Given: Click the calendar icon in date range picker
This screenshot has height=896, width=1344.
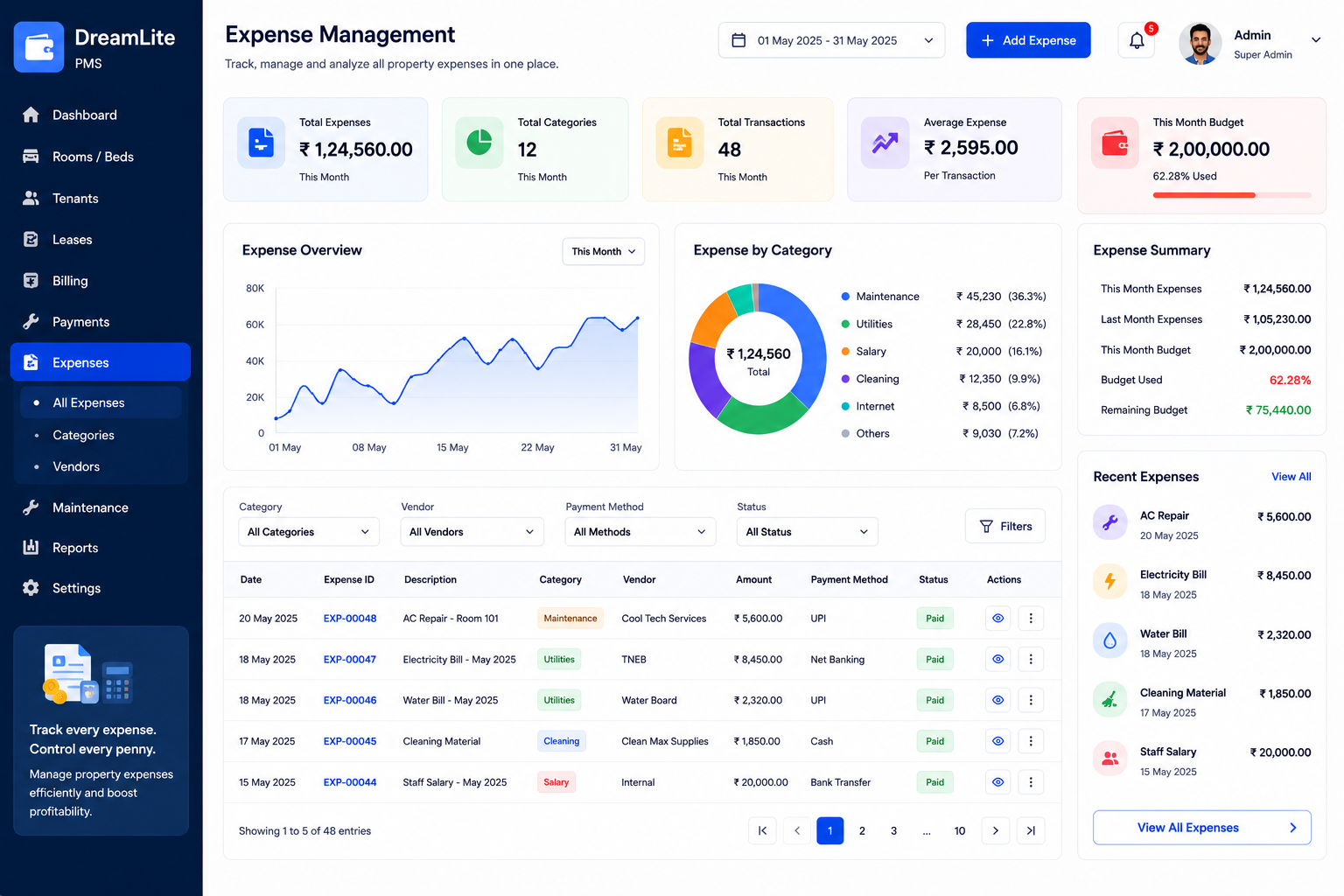Looking at the screenshot, I should coord(738,40).
